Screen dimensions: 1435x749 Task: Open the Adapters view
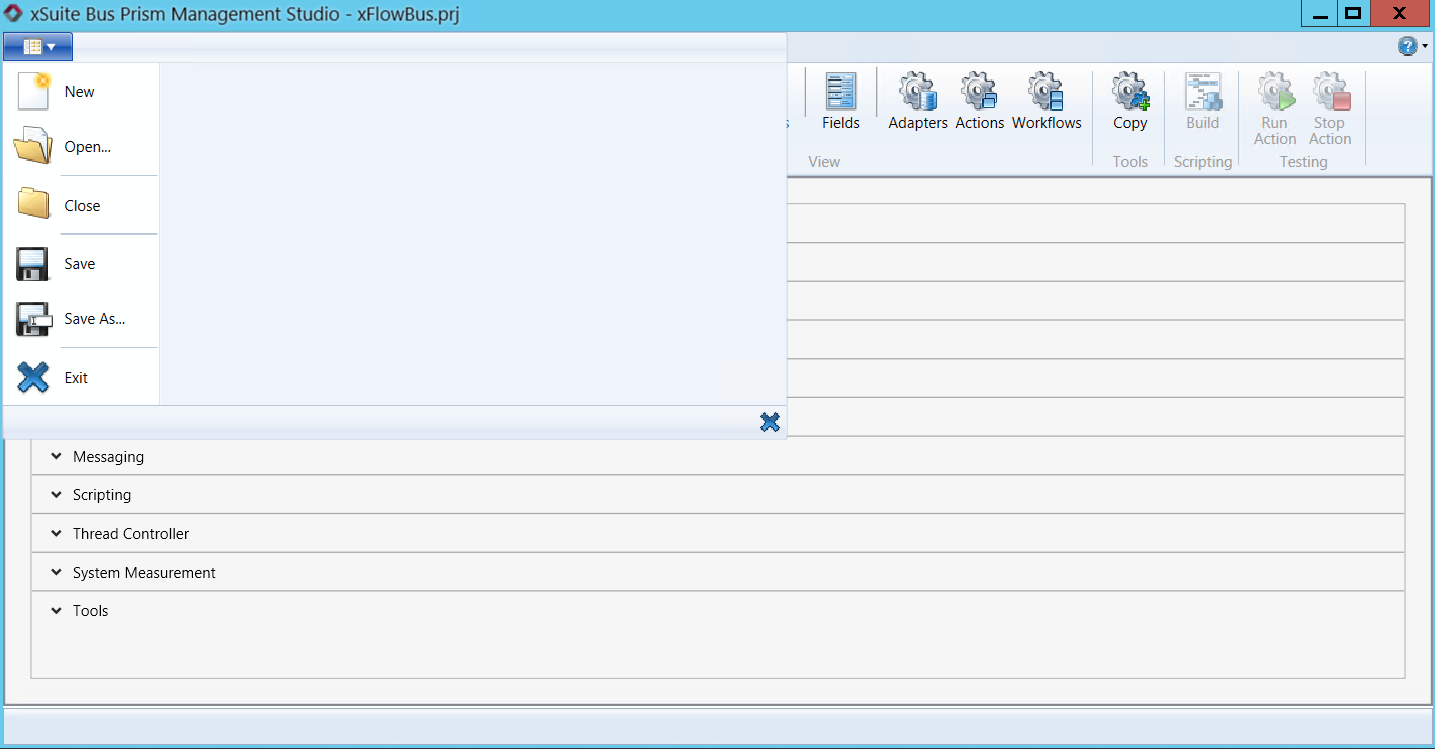[917, 102]
